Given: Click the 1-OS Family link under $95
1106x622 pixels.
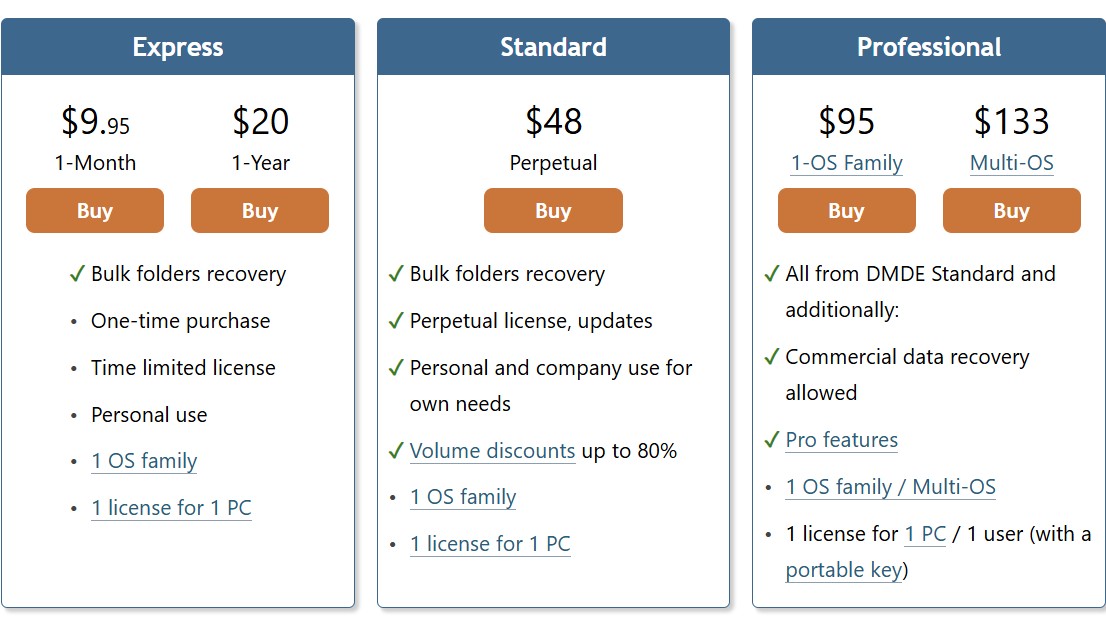Looking at the screenshot, I should point(846,163).
